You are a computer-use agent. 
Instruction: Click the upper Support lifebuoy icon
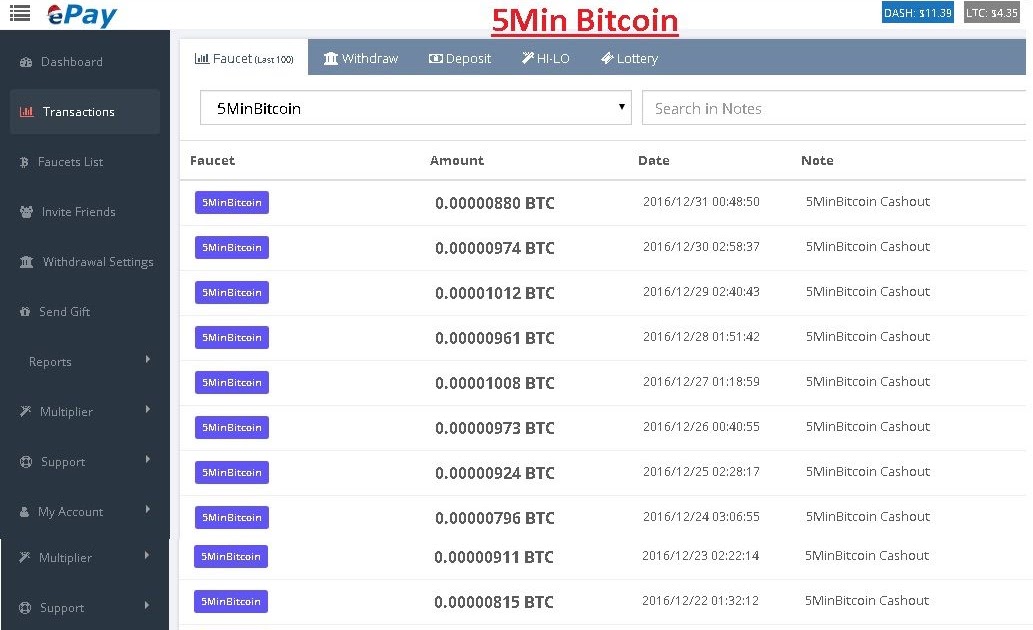click(26, 462)
